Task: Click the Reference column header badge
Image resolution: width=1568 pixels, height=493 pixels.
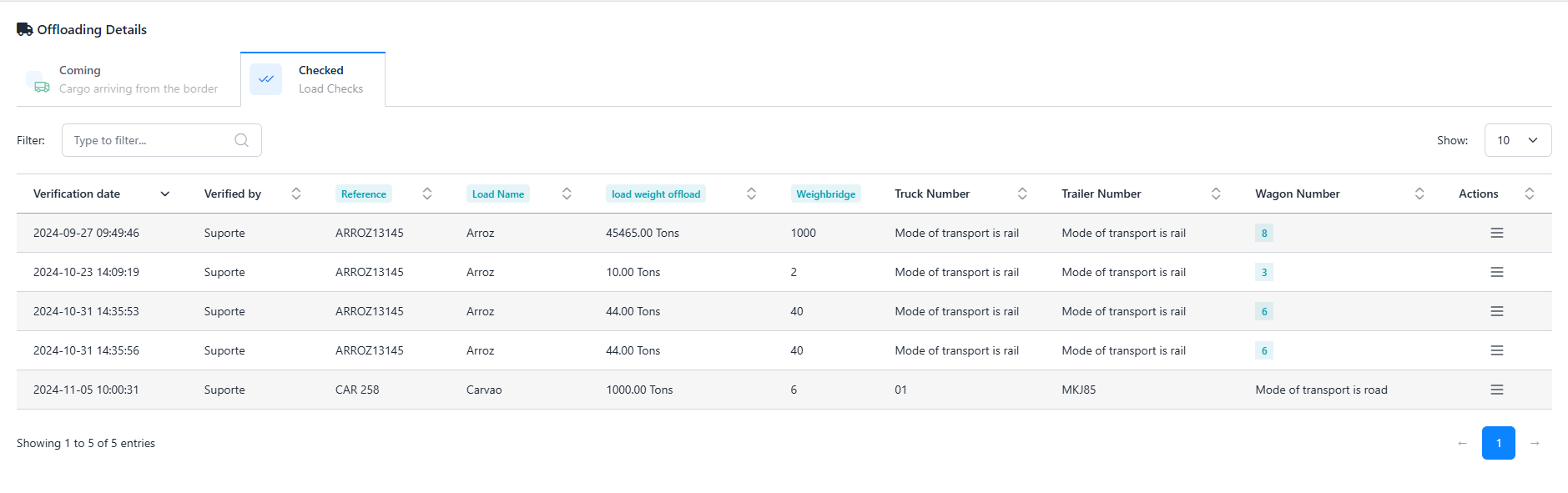Action: pyautogui.click(x=363, y=194)
